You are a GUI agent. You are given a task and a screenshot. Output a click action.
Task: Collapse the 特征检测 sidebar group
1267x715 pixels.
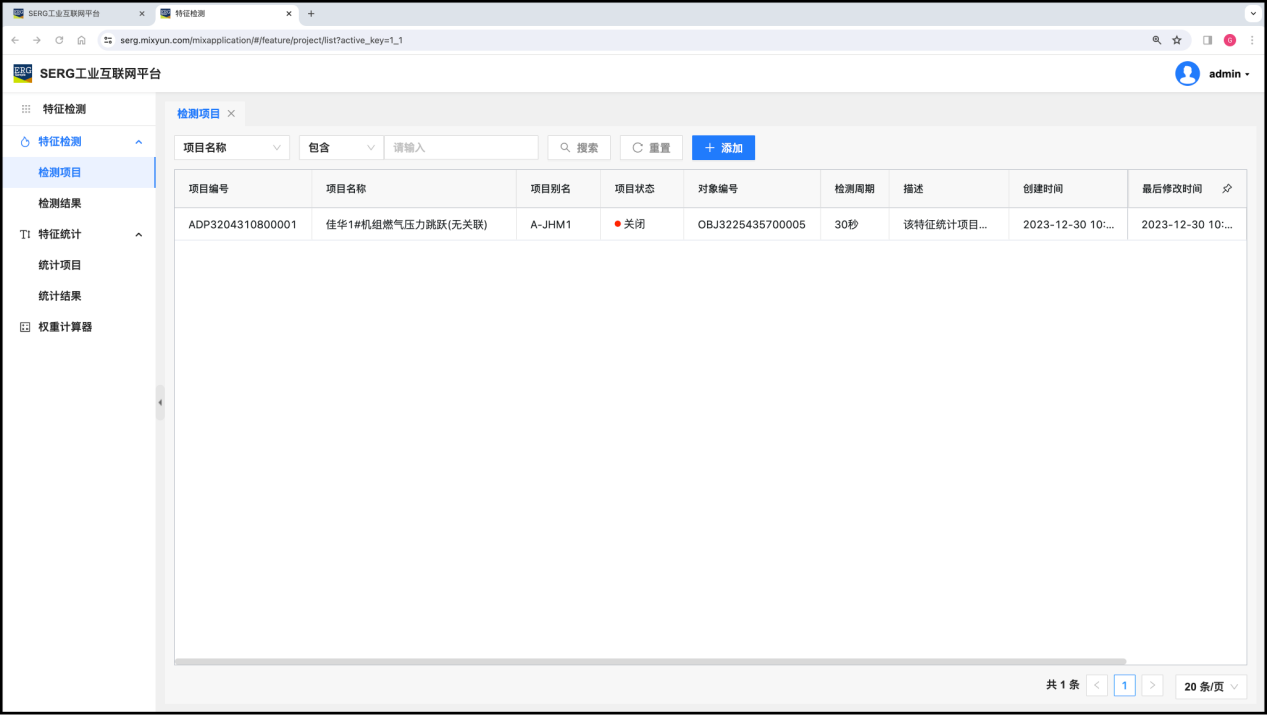tap(138, 142)
